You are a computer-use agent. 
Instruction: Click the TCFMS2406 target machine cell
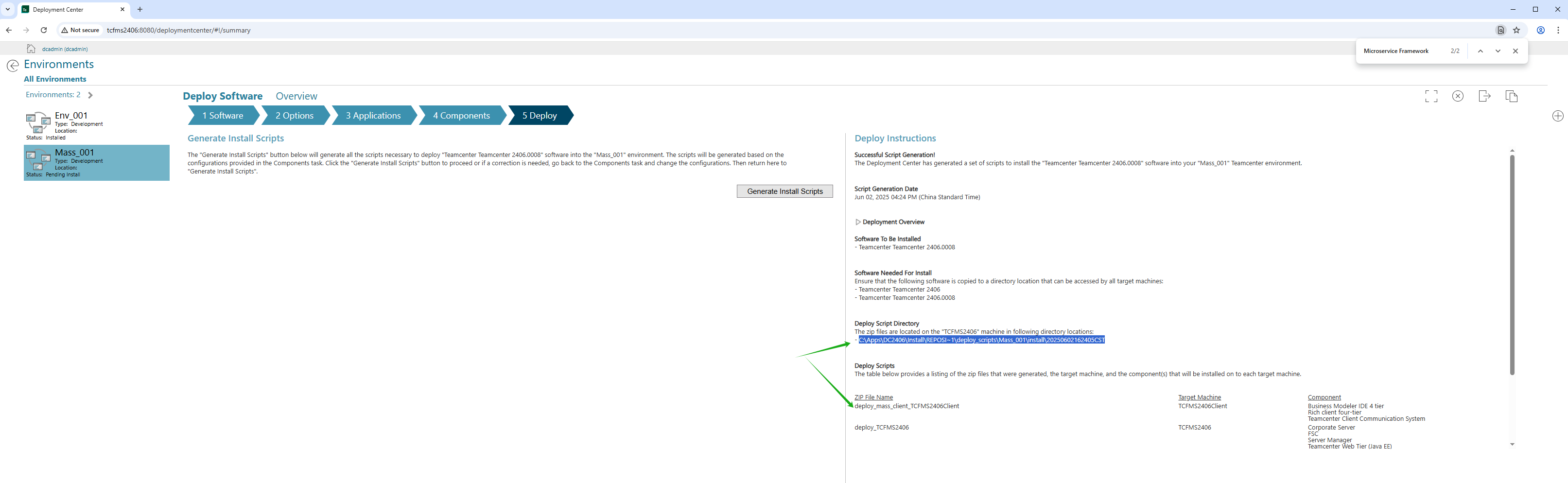tap(1195, 428)
